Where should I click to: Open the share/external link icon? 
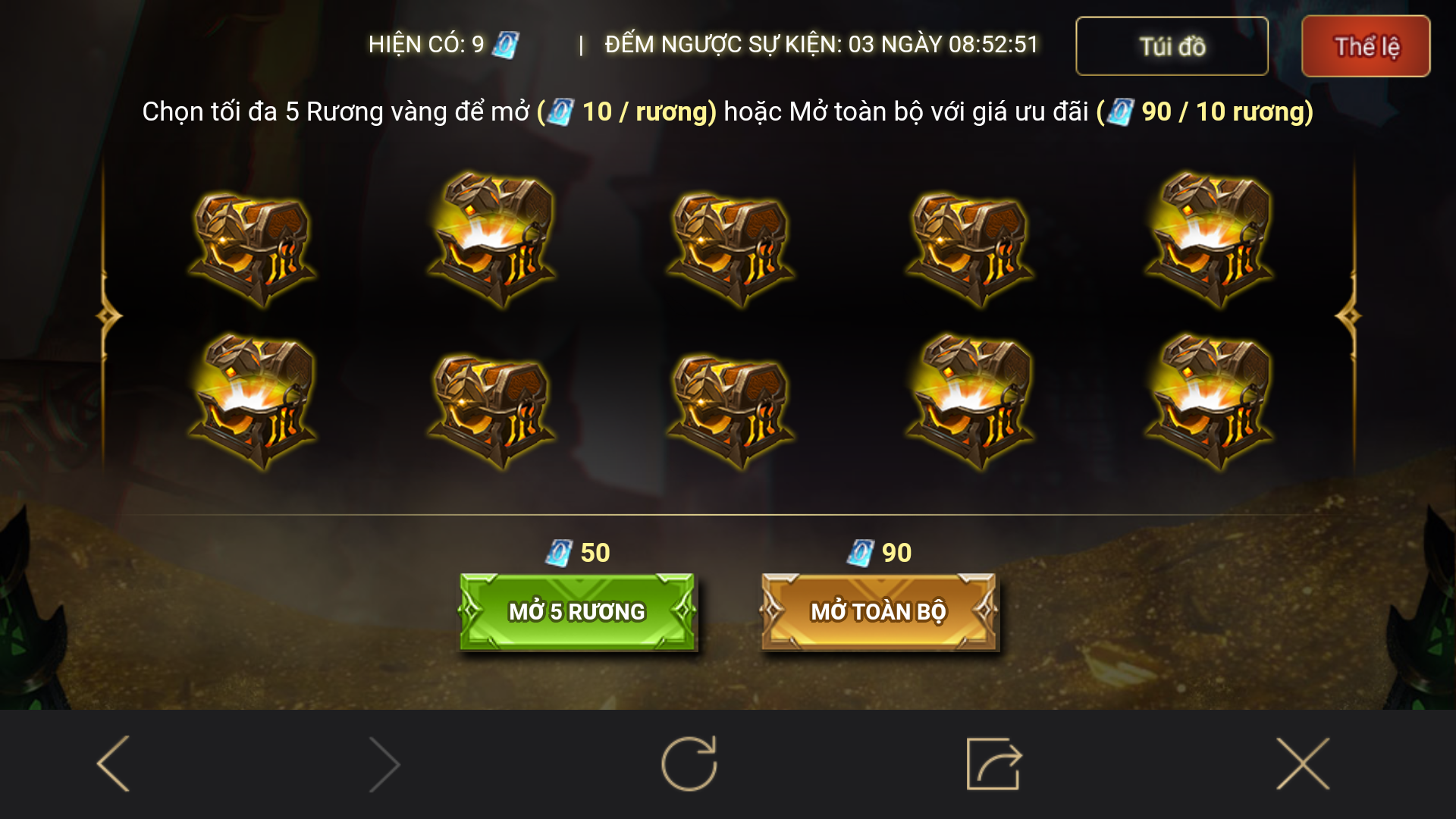[x=994, y=764]
